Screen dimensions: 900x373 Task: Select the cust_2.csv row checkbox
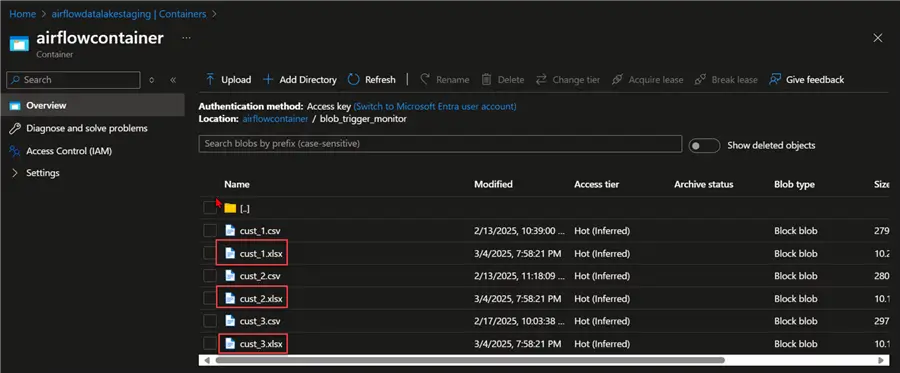pyautogui.click(x=210, y=276)
